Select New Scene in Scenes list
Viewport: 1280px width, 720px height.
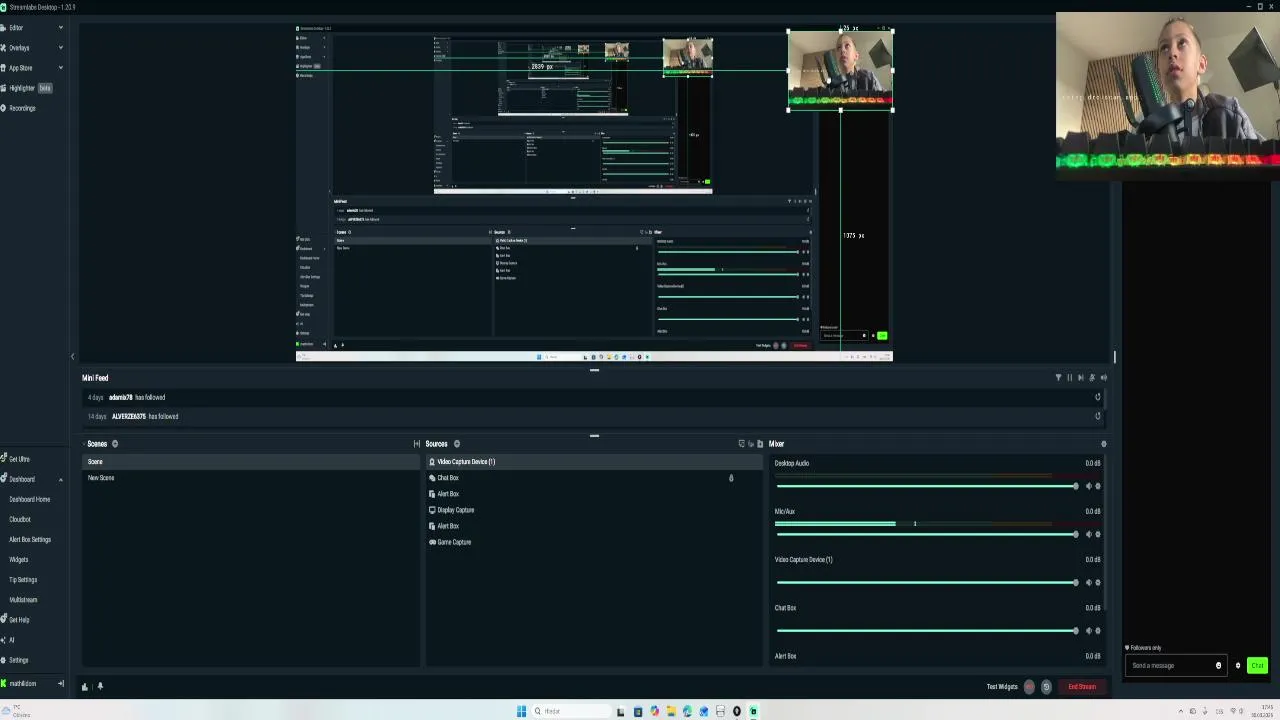[x=251, y=478]
